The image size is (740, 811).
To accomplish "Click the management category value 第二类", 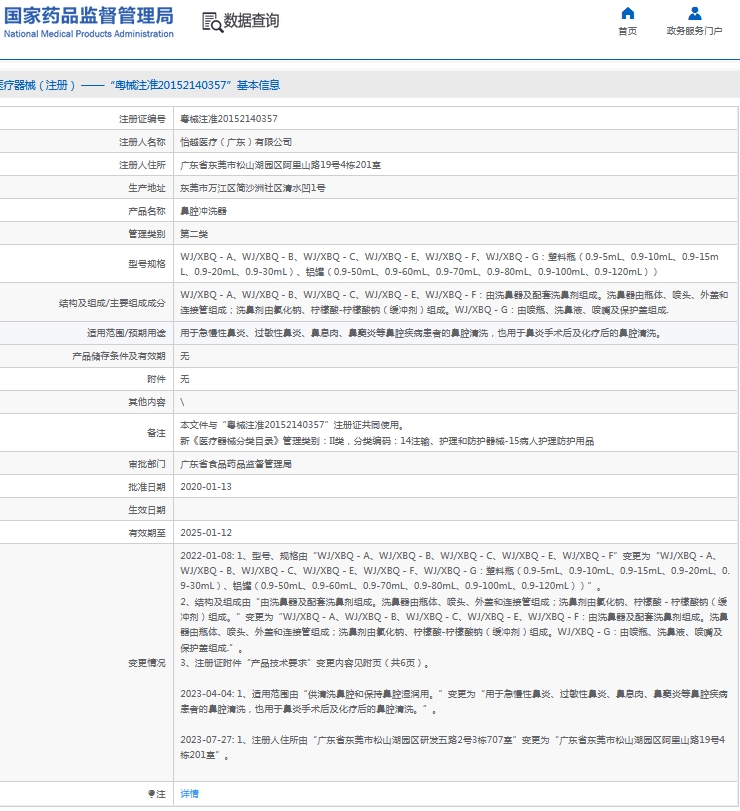I will pyautogui.click(x=194, y=234).
